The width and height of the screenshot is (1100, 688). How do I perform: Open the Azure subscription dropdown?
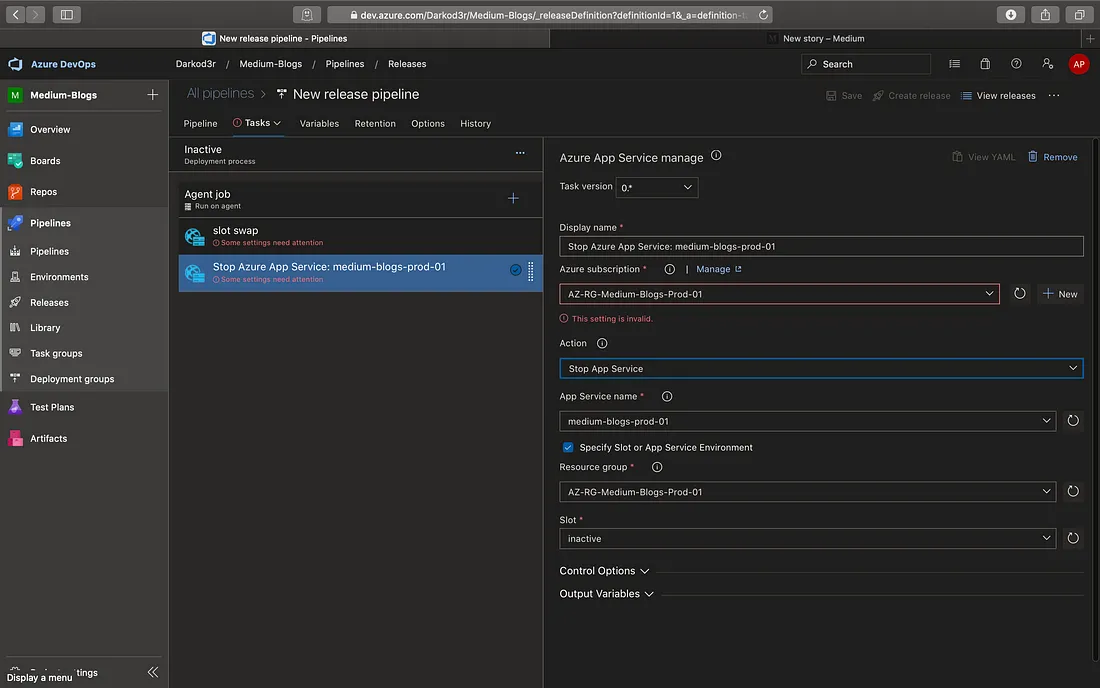click(x=779, y=294)
